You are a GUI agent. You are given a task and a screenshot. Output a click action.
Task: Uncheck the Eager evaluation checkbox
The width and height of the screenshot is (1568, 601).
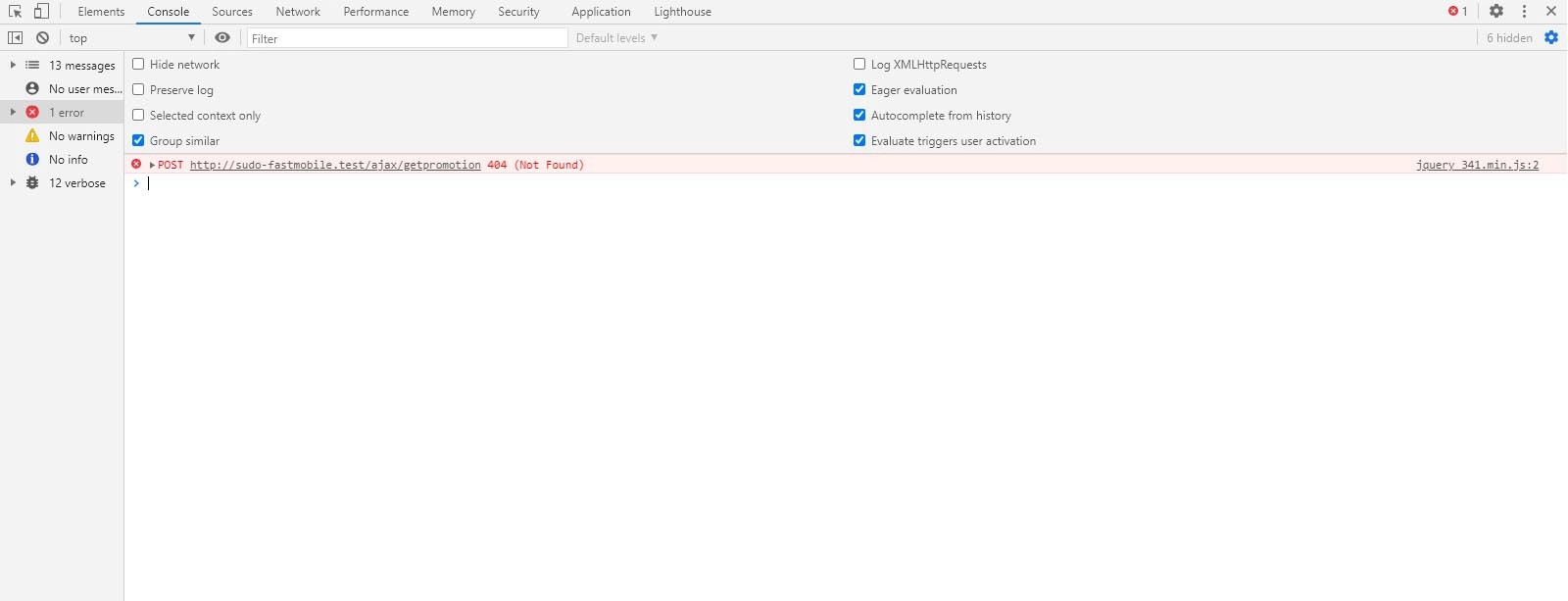(859, 90)
